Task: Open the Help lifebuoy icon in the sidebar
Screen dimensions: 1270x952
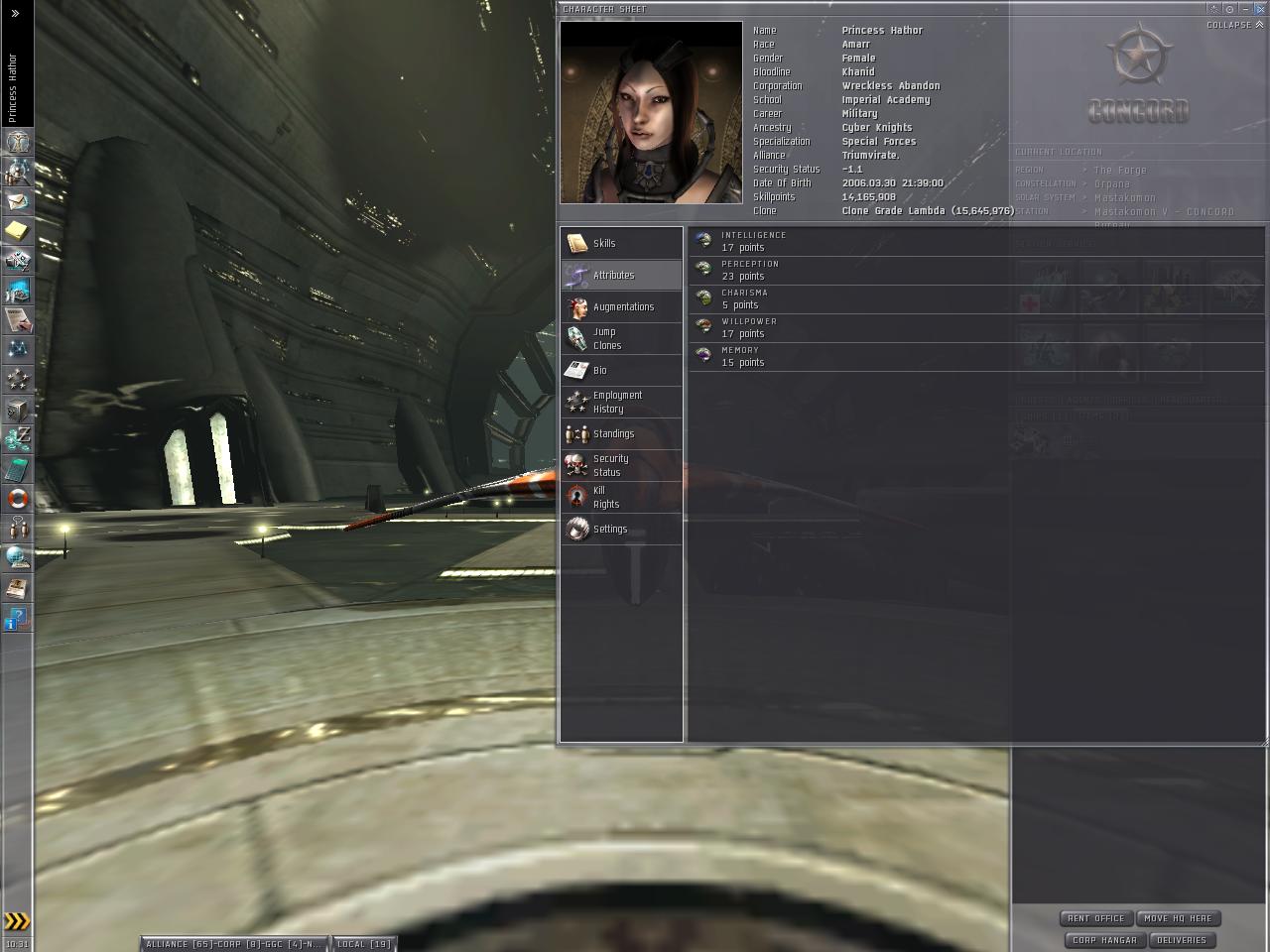Action: (17, 499)
